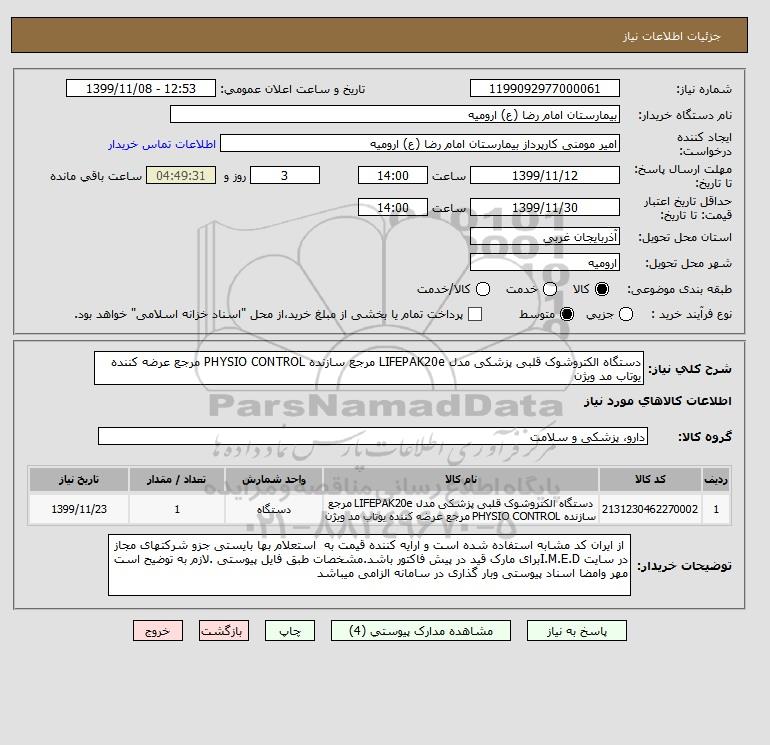Click the buyer organization name field

click(x=395, y=114)
